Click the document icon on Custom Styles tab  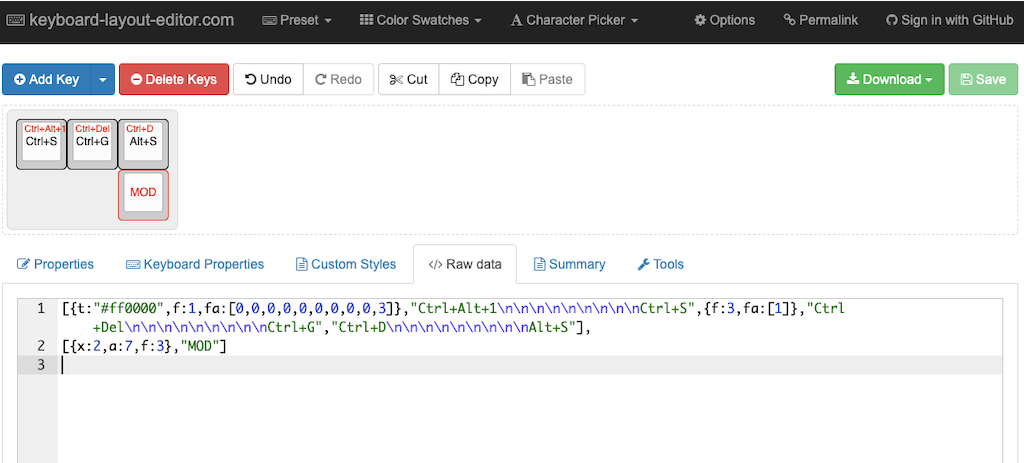click(302, 264)
